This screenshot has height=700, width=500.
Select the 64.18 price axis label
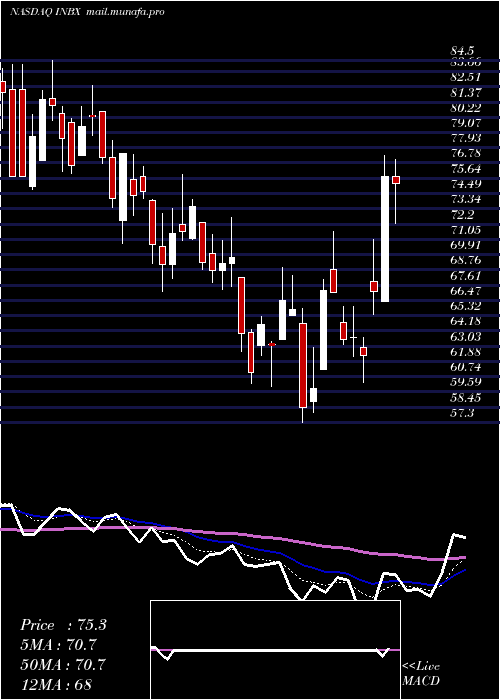[465, 321]
